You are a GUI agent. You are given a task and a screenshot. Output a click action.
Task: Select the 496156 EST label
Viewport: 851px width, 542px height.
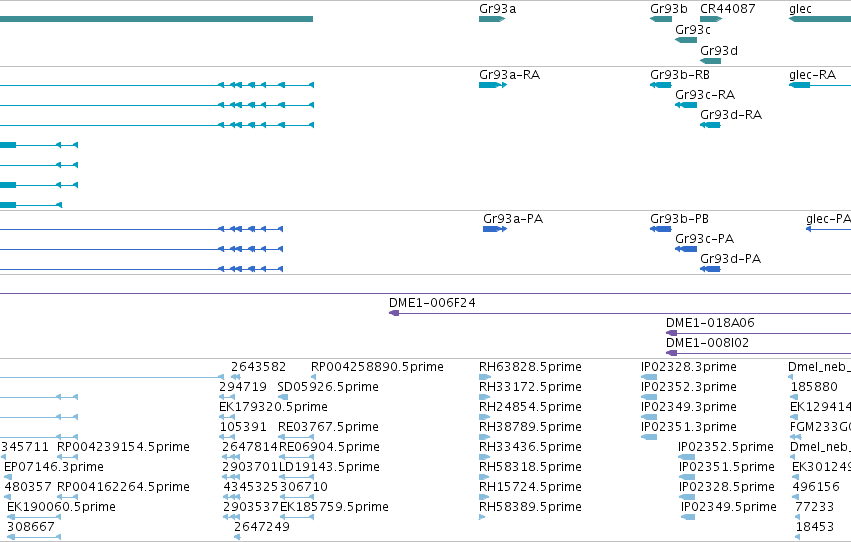click(816, 487)
